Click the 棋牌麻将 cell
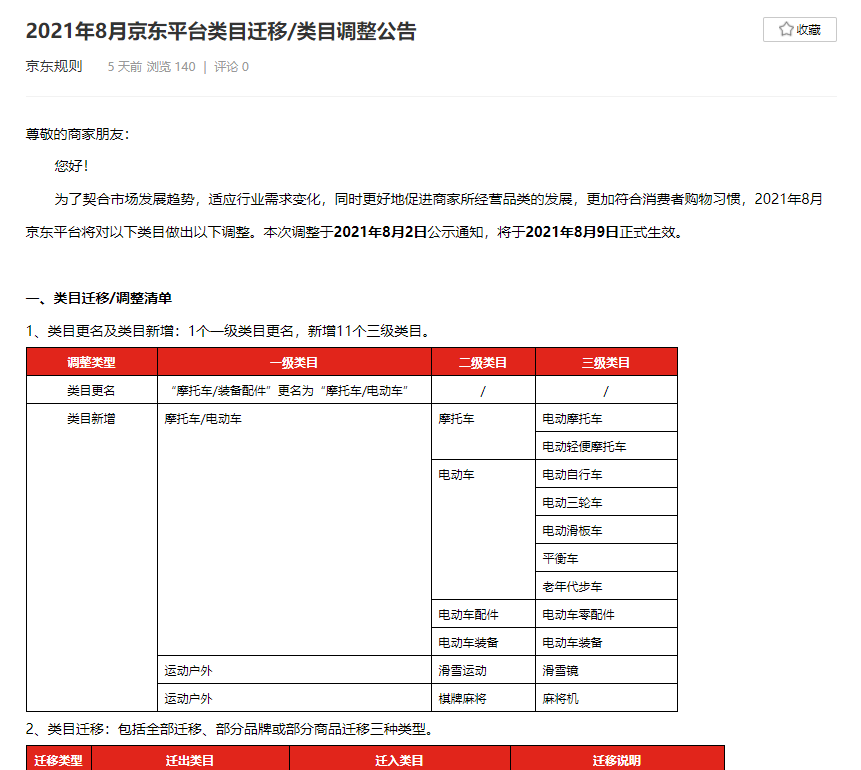Viewport: 861px width, 770px height. (483, 698)
